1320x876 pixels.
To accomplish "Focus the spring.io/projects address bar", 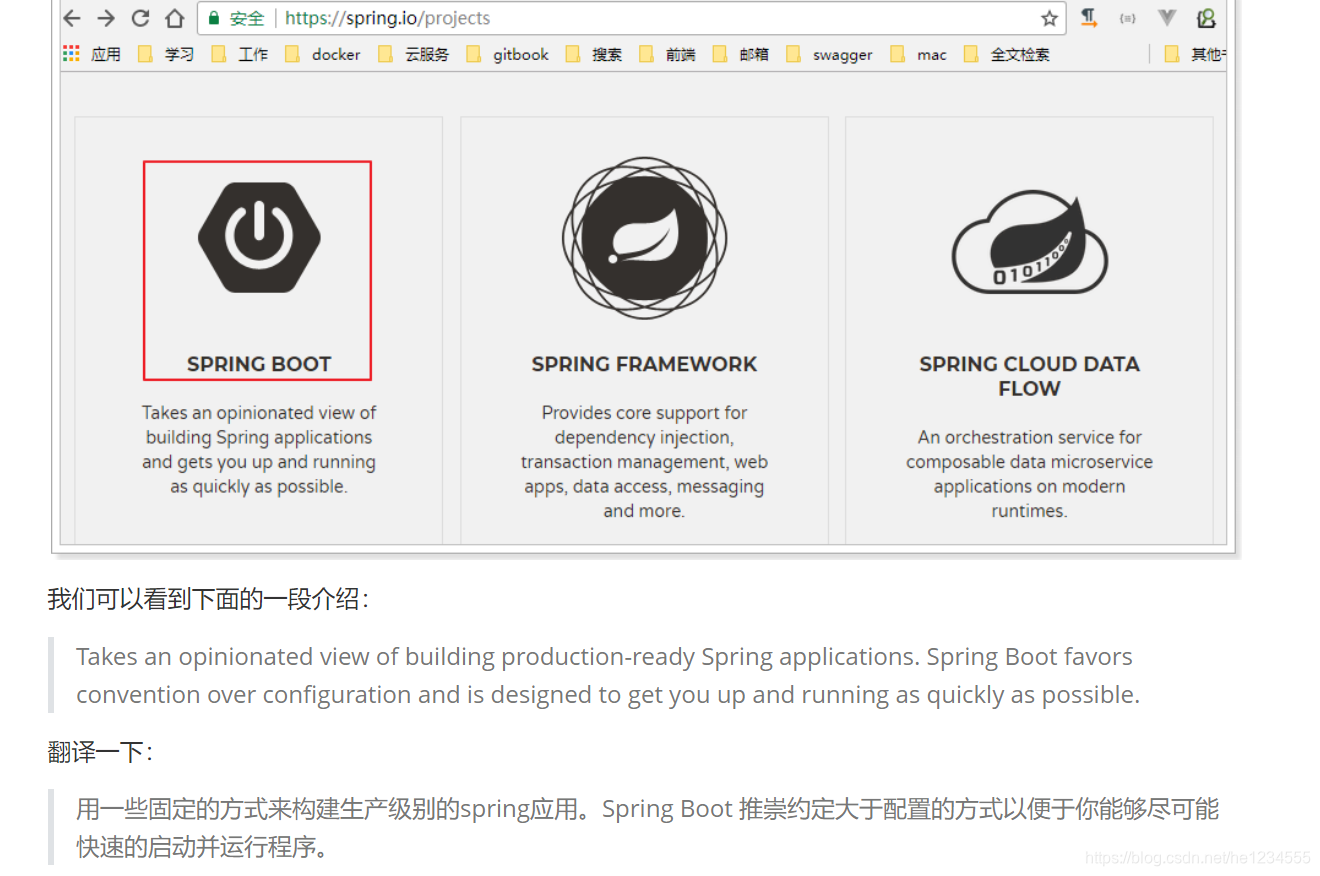I will (x=632, y=18).
